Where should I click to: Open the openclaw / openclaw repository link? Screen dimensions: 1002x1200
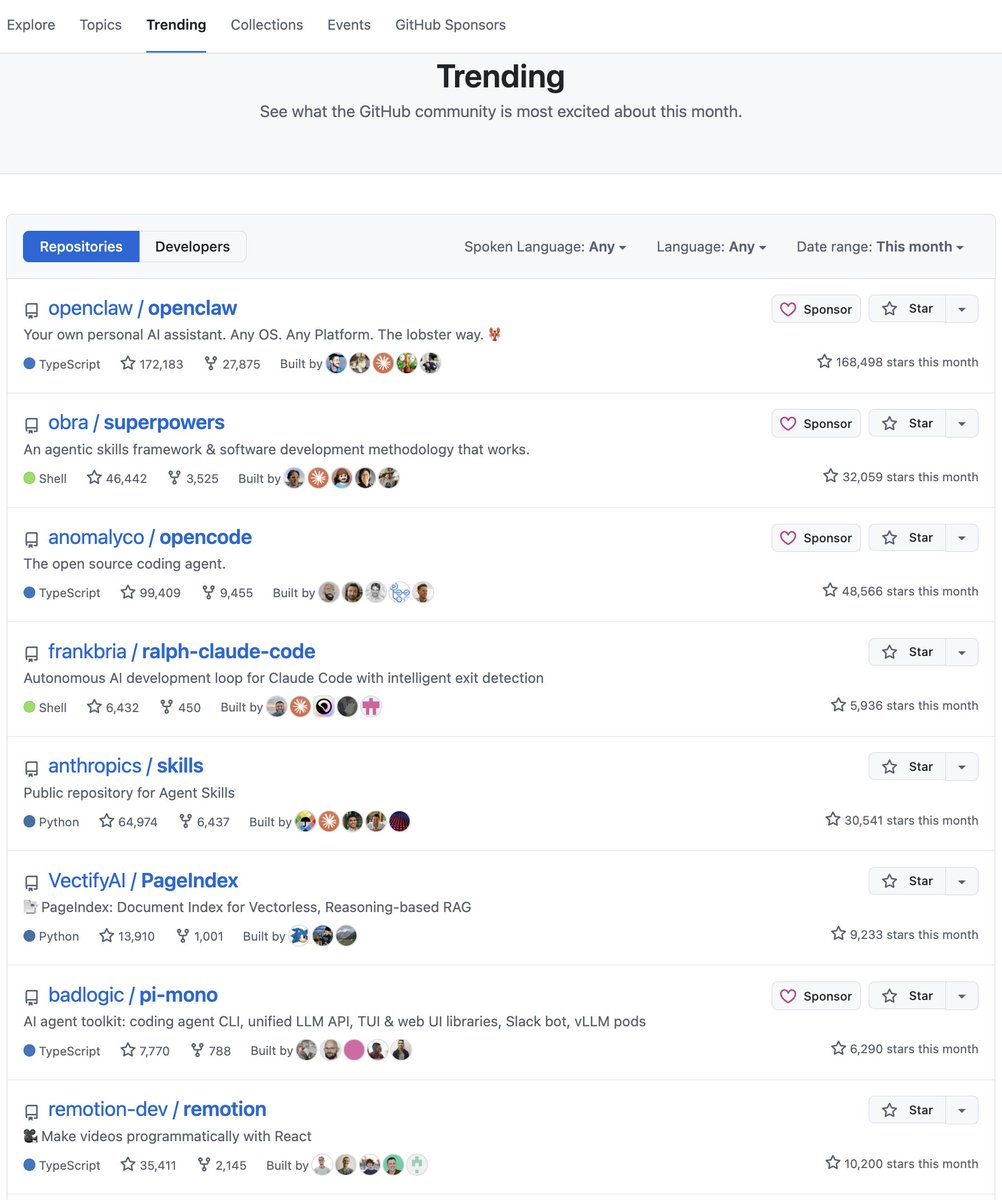pyautogui.click(x=142, y=308)
